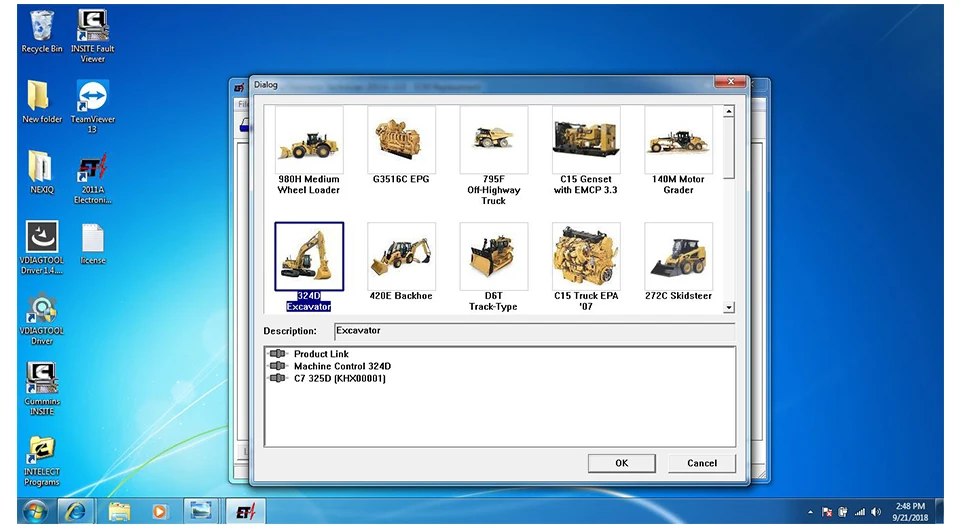The image size is (960, 531).
Task: Choose the 420E Backhoe image
Action: [402, 256]
